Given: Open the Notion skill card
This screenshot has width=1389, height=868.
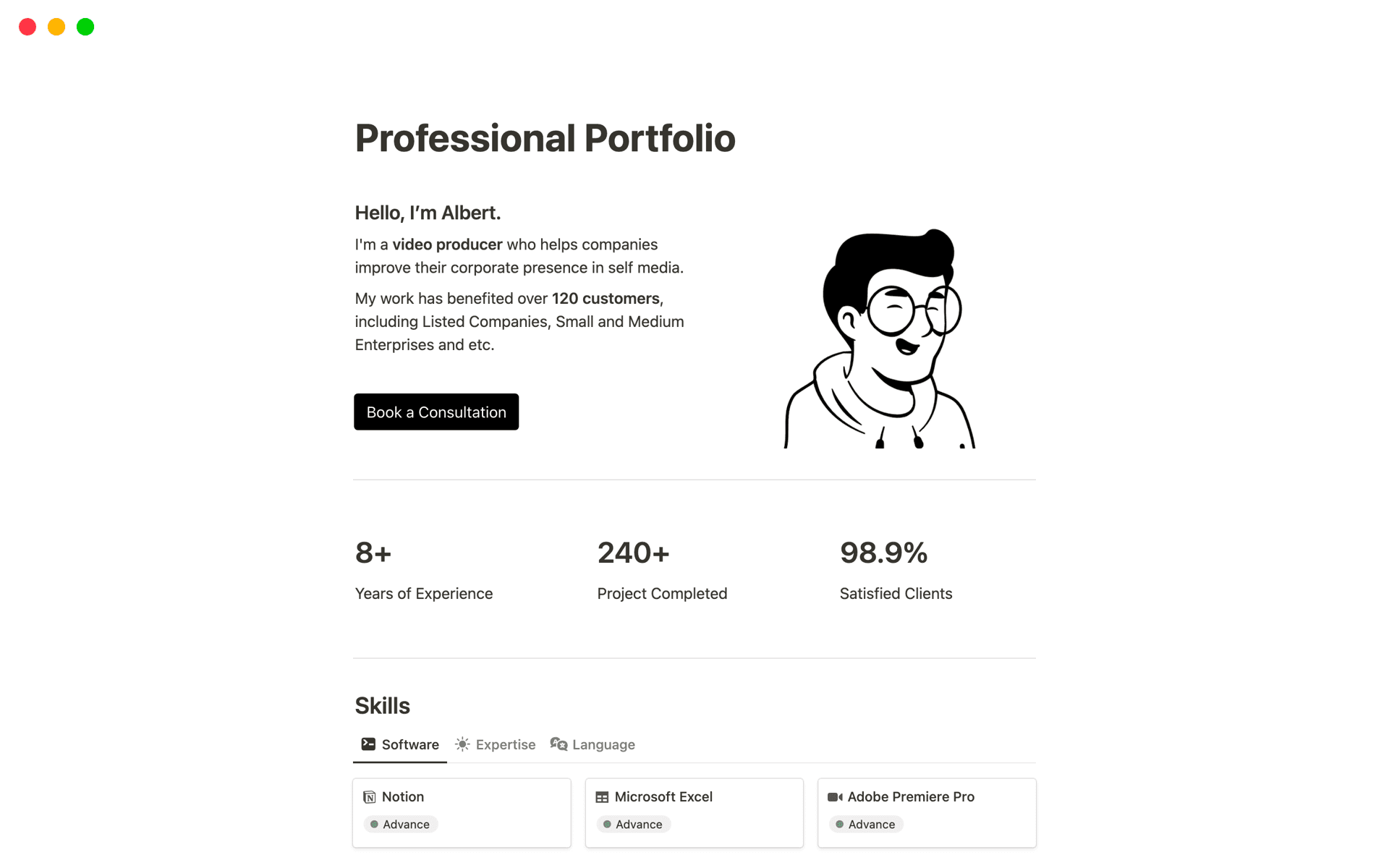Looking at the screenshot, I should click(x=462, y=812).
